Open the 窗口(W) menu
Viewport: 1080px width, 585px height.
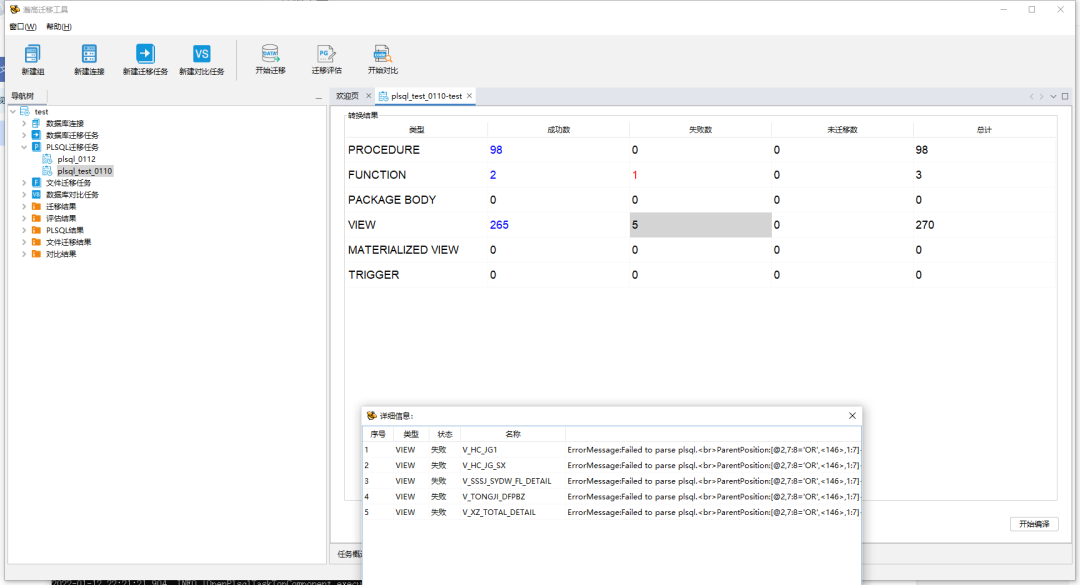coord(23,27)
